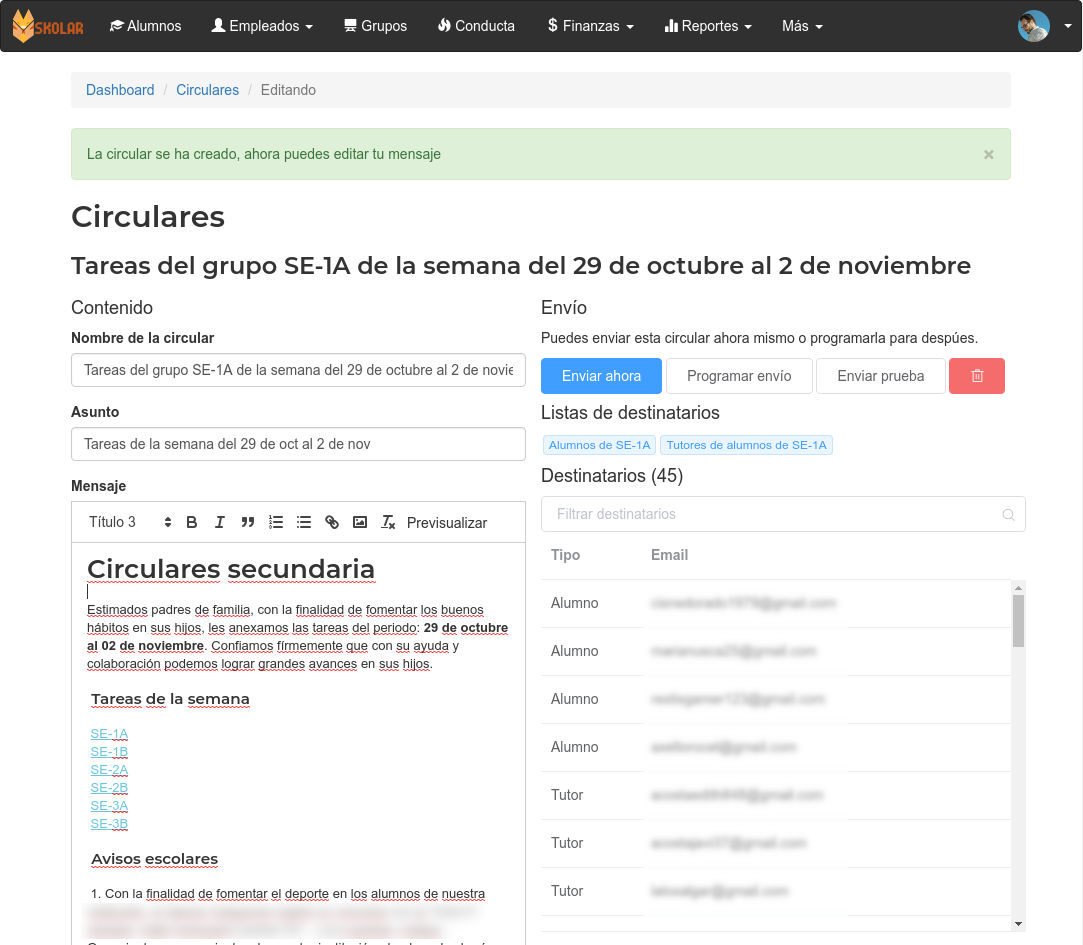Delete circular with red trash button

coord(977,376)
